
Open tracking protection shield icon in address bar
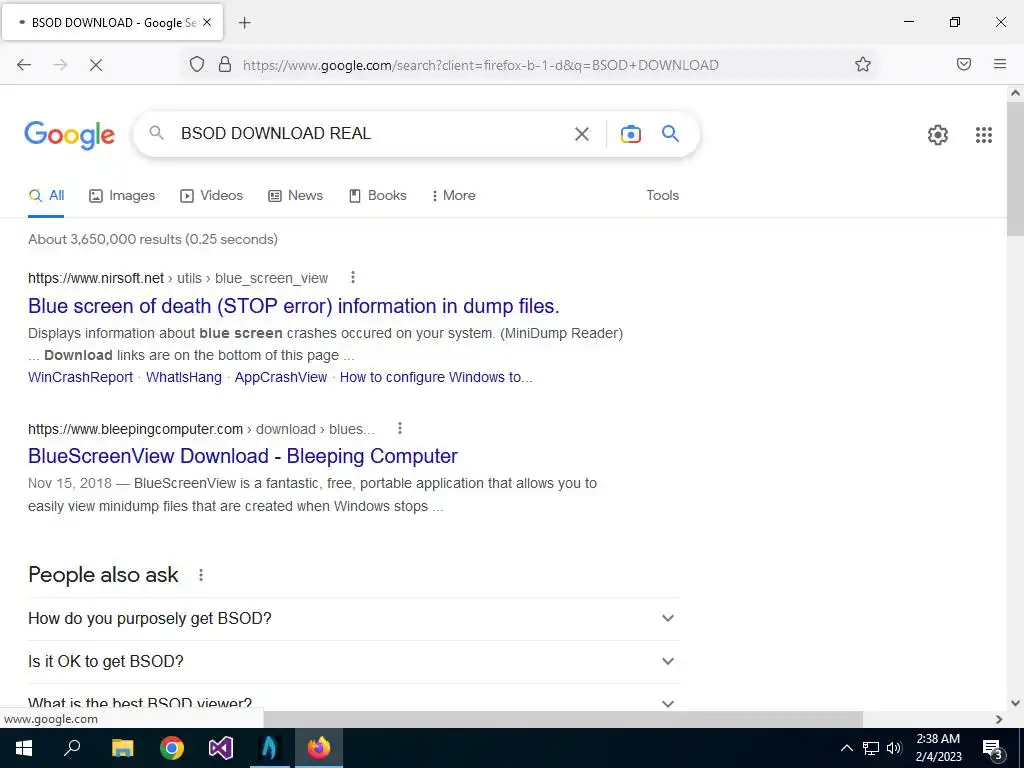[197, 64]
